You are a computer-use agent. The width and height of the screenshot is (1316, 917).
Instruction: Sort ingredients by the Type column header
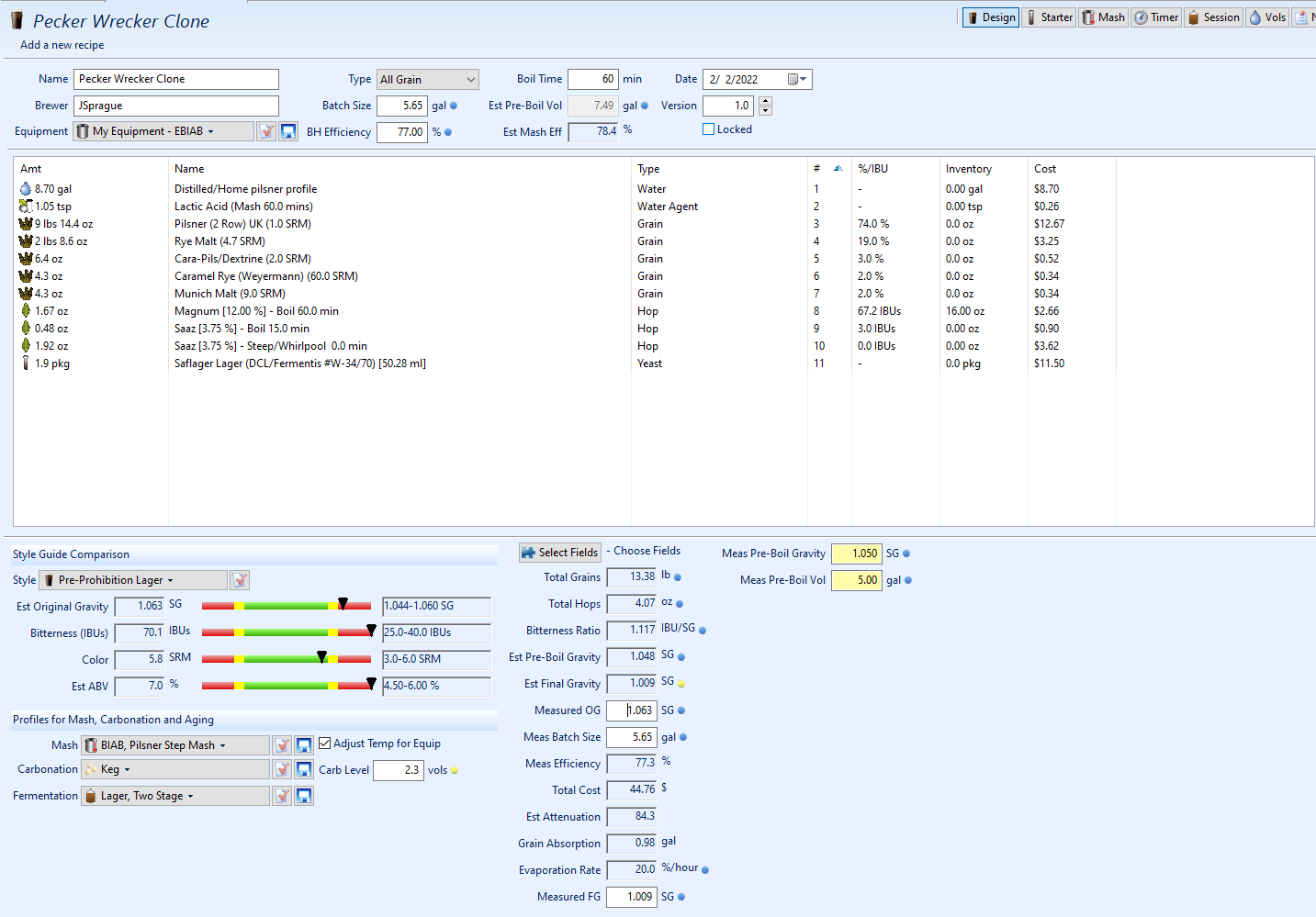point(719,169)
